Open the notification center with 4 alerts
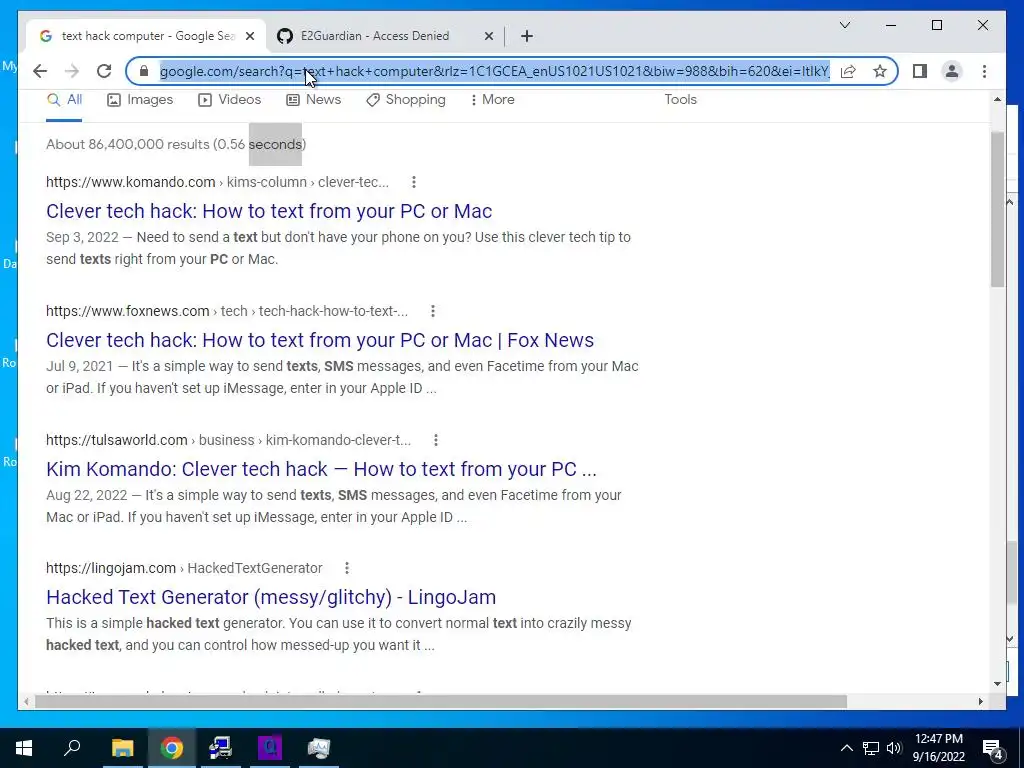 [993, 748]
